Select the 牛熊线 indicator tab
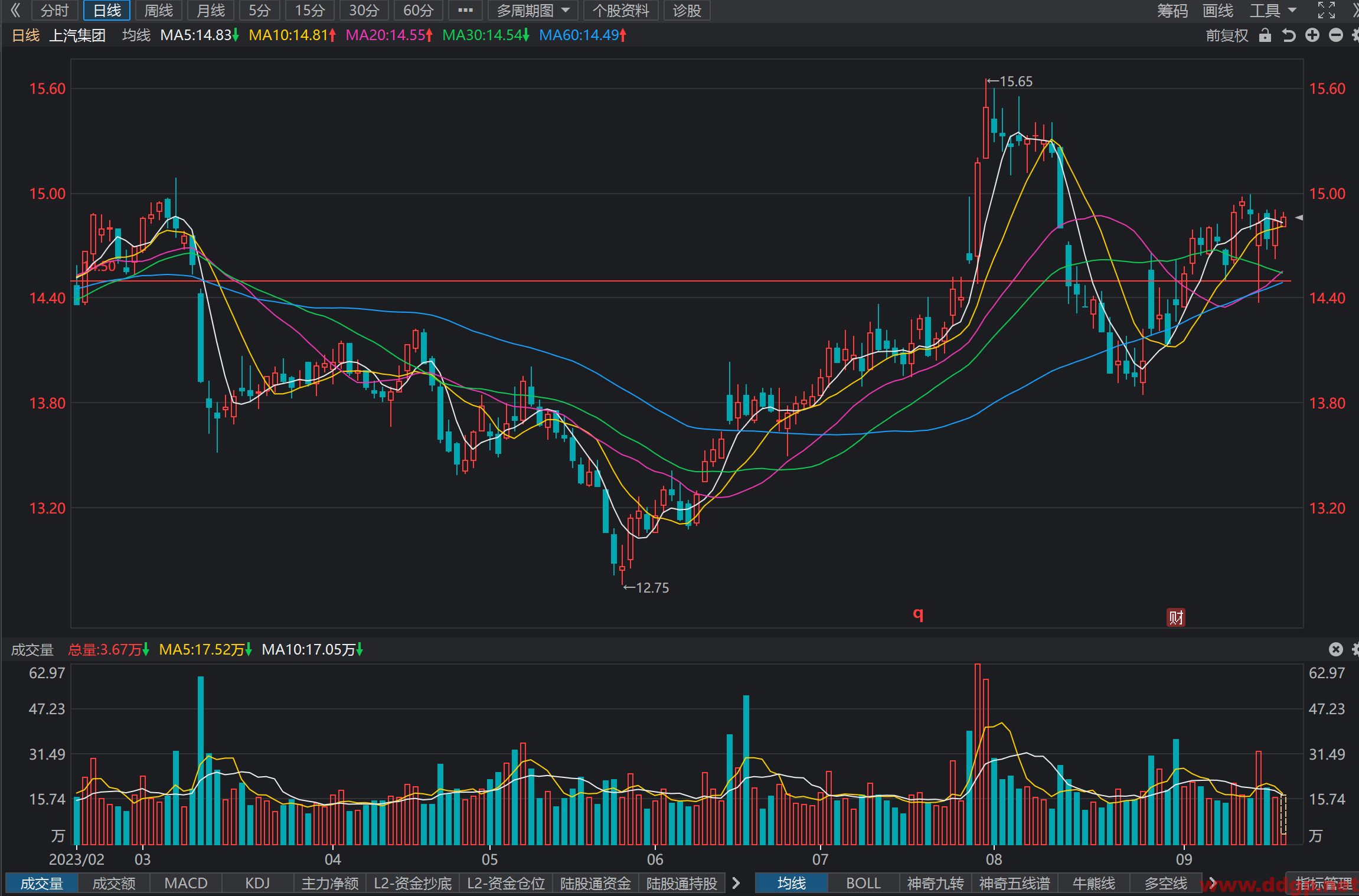The image size is (1359, 896). (1094, 884)
